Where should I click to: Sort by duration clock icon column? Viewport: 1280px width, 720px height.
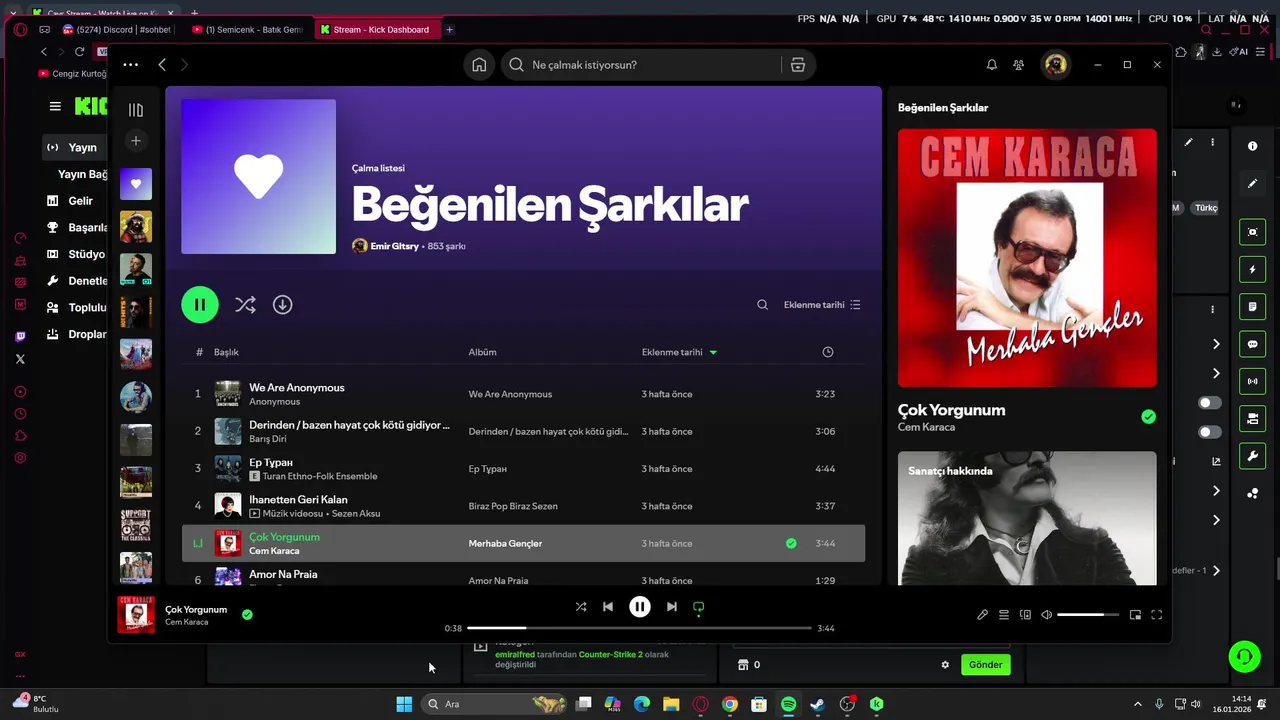827,352
